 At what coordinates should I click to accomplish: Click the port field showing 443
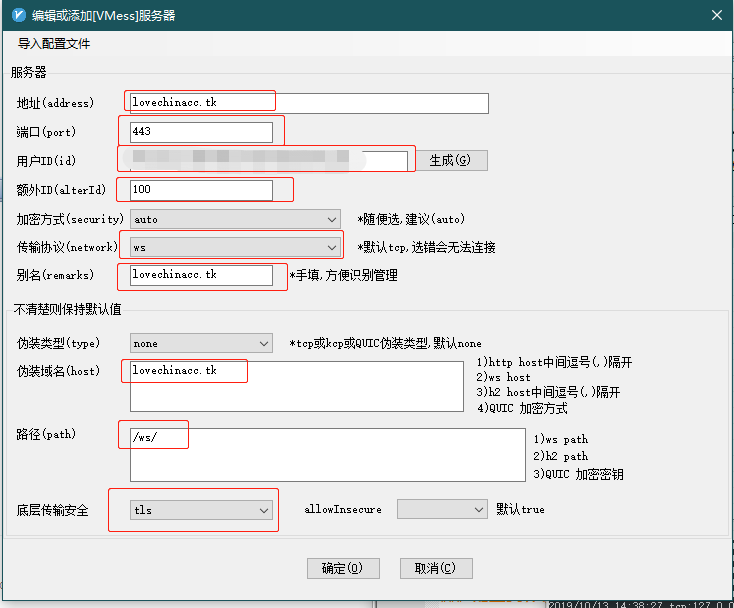tap(201, 132)
